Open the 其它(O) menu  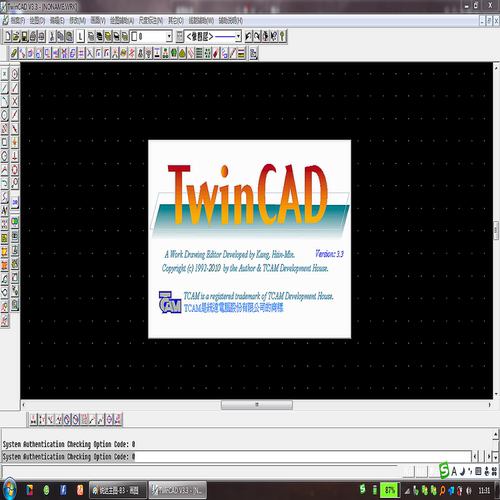(x=176, y=21)
